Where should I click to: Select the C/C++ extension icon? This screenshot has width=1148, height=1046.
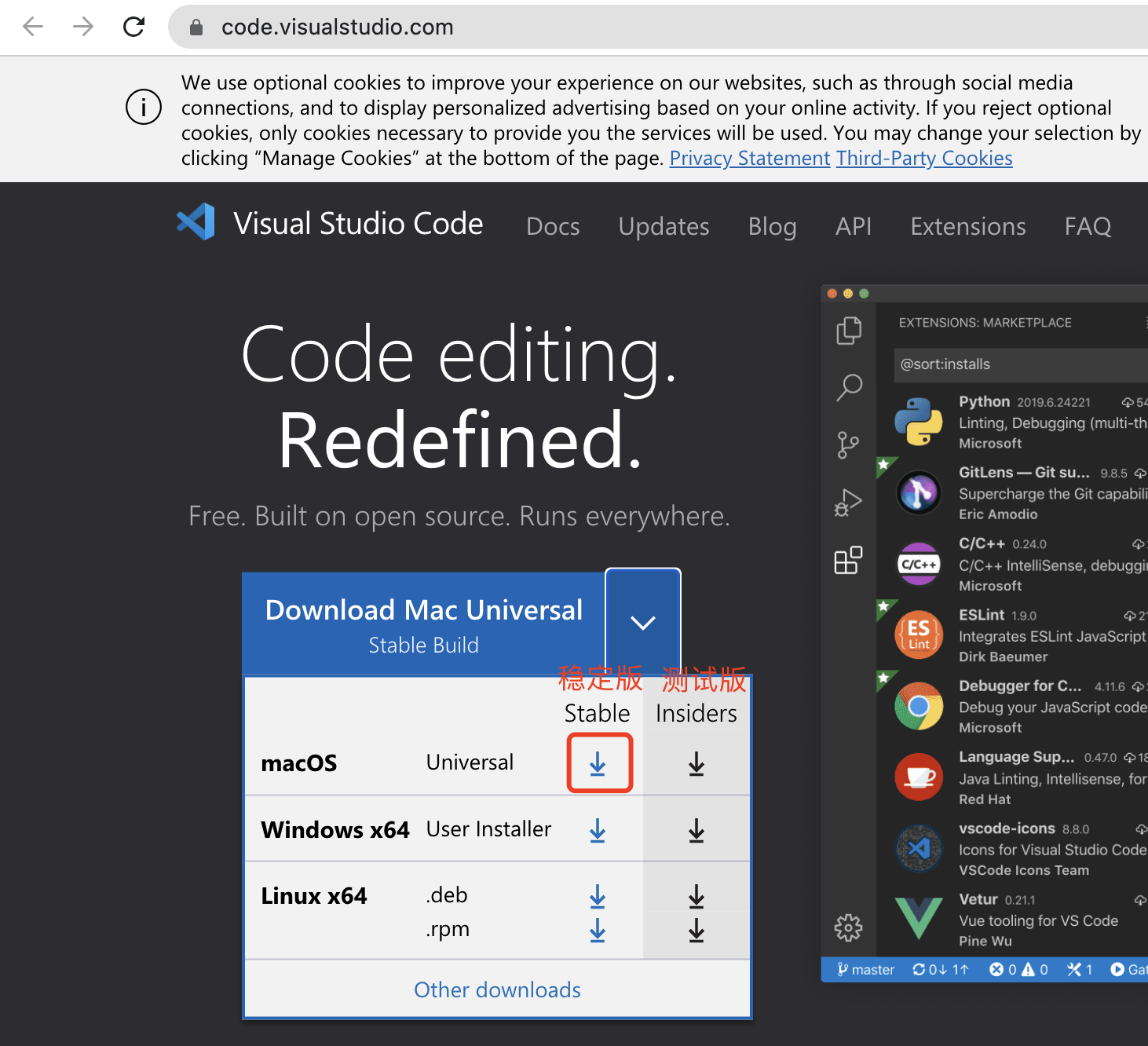919,564
